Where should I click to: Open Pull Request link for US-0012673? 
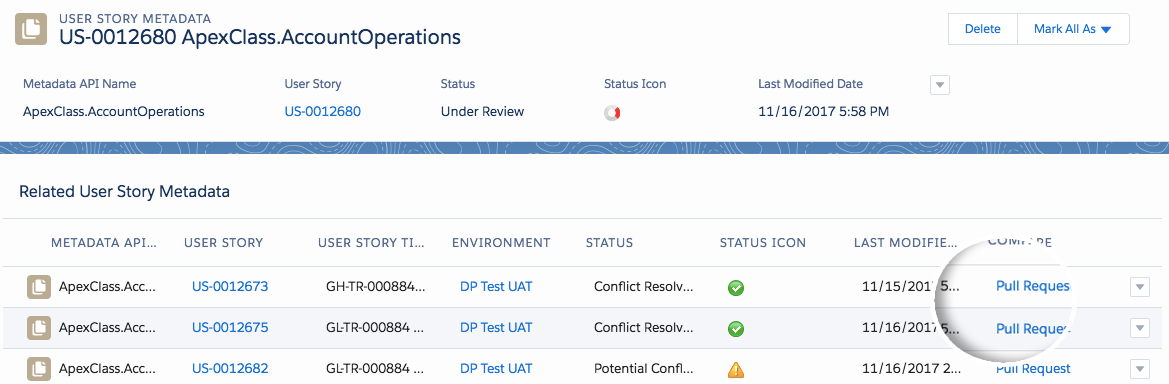(x=1033, y=286)
